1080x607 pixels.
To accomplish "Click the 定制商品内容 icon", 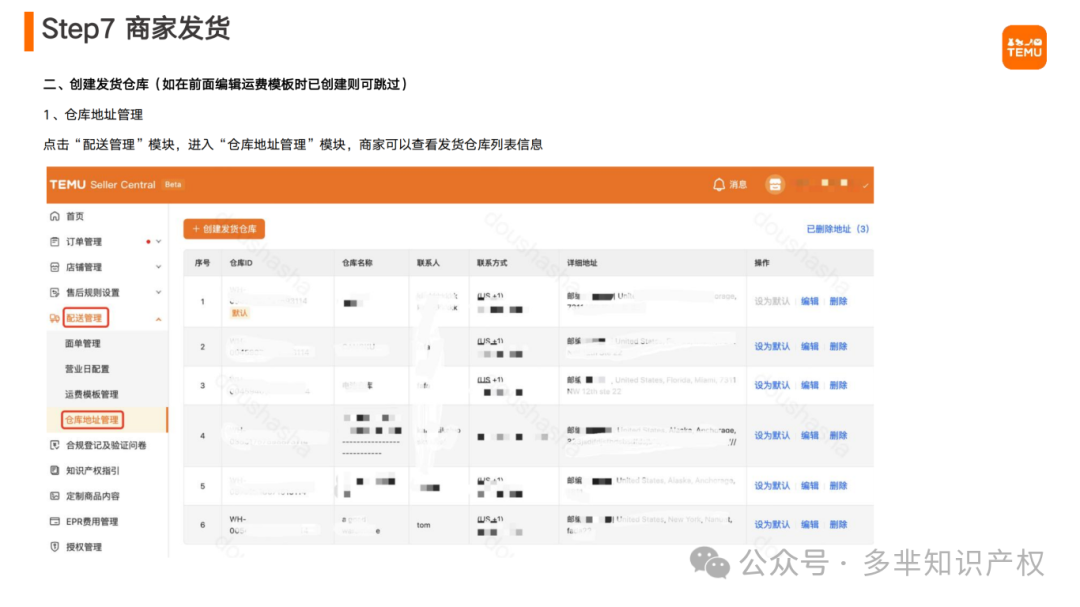I will tap(54, 496).
